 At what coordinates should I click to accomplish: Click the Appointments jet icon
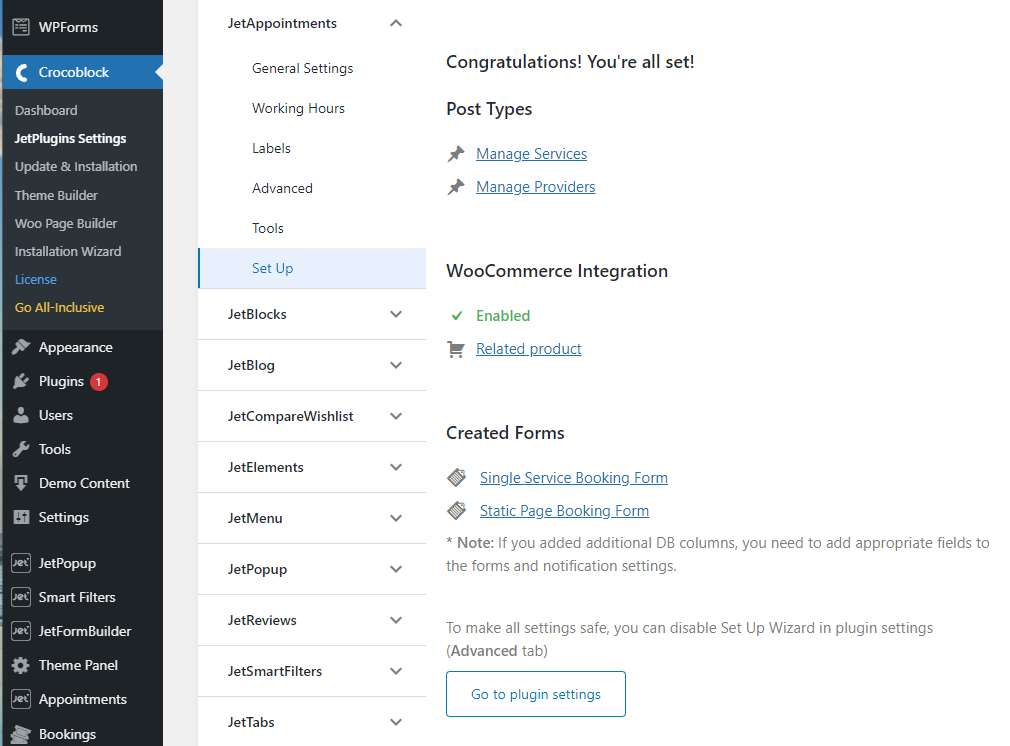[x=21, y=699]
